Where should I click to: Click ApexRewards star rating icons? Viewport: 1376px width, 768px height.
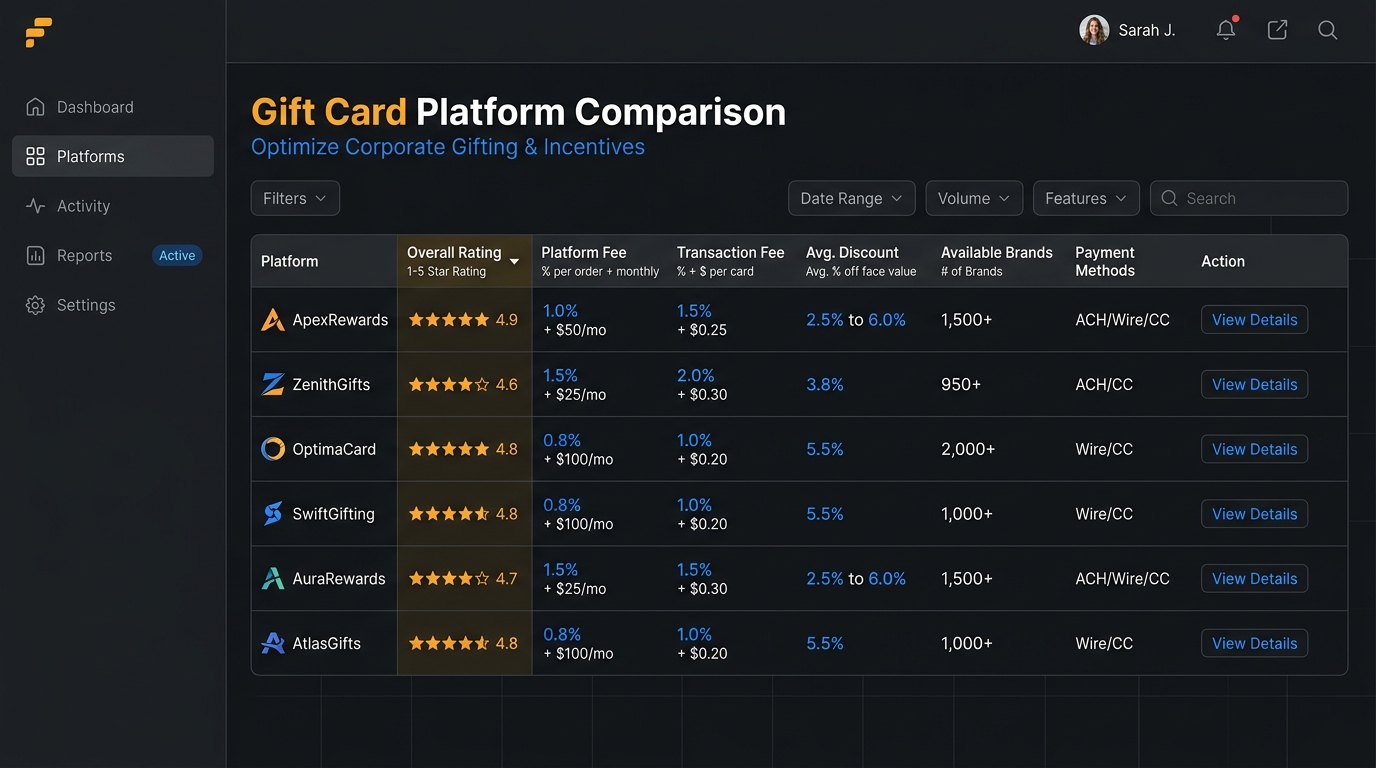pos(449,320)
